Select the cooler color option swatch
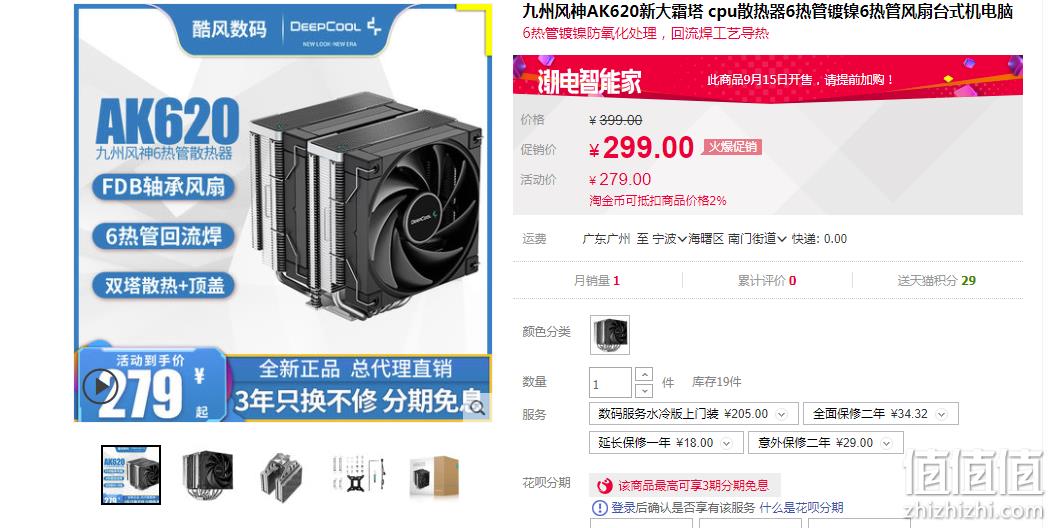The width and height of the screenshot is (1053, 528). [x=610, y=335]
